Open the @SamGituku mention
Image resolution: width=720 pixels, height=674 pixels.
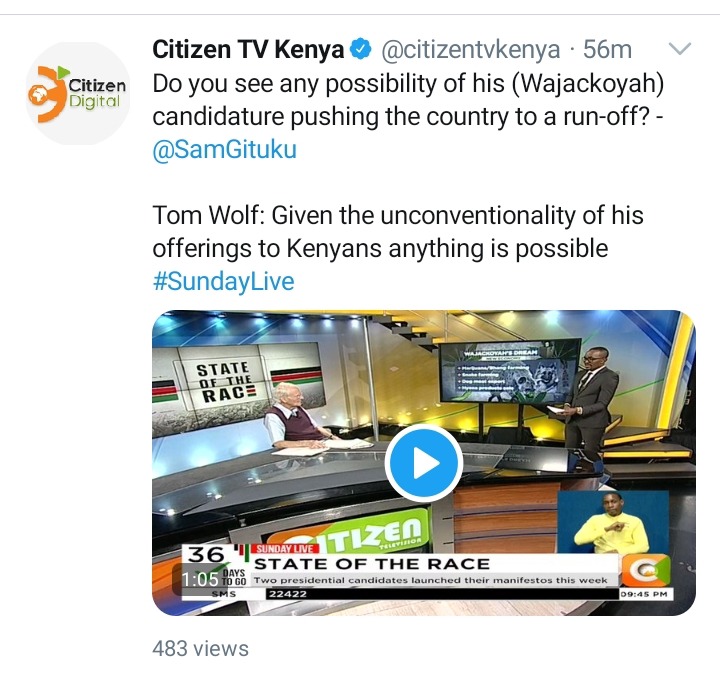click(x=225, y=149)
